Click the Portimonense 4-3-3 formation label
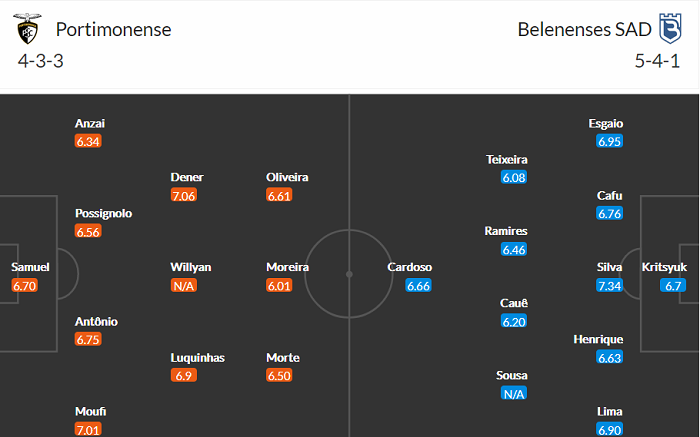The width and height of the screenshot is (700, 437). click(x=43, y=60)
